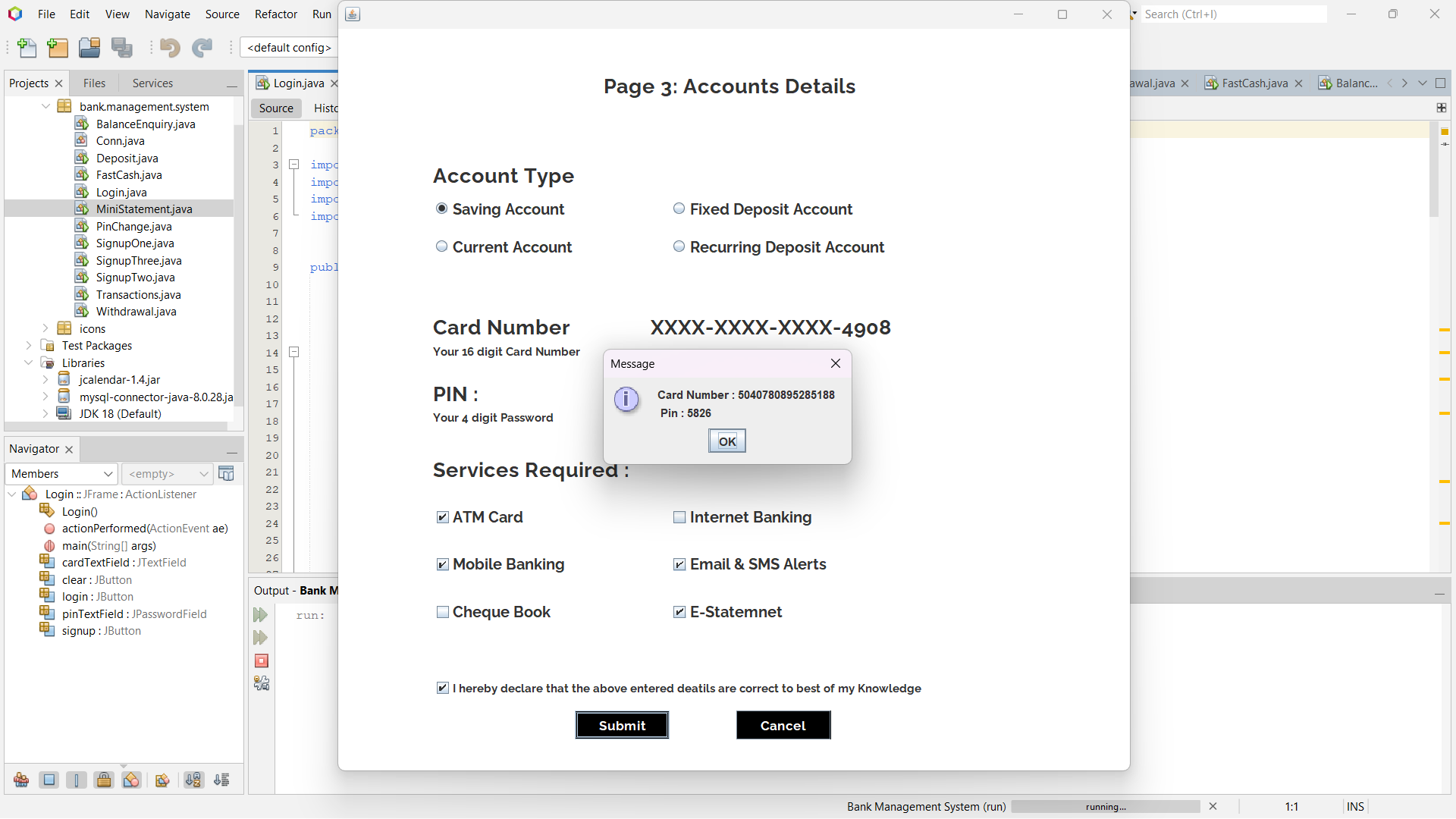Image resolution: width=1456 pixels, height=819 pixels.
Task: Click the rerun arrow in Output panel
Action: click(x=260, y=615)
